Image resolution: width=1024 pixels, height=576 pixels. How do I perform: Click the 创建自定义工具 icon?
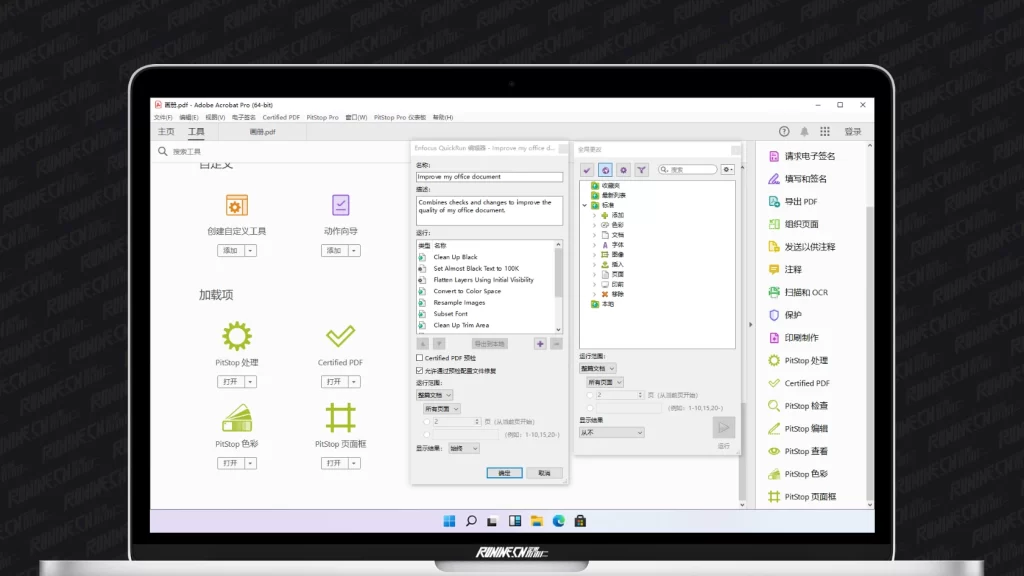pyautogui.click(x=236, y=205)
